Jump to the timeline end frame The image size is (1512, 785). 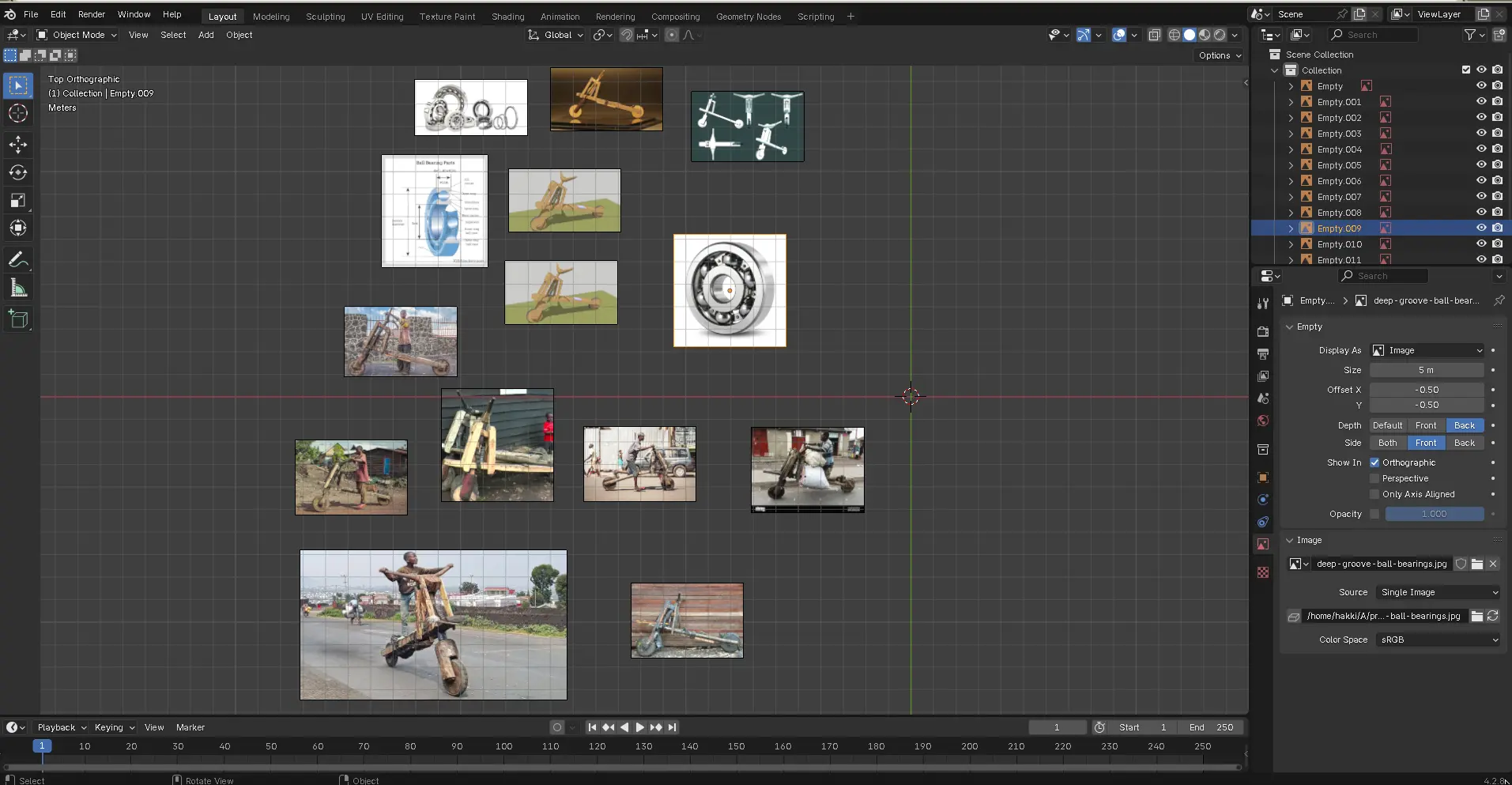click(672, 727)
